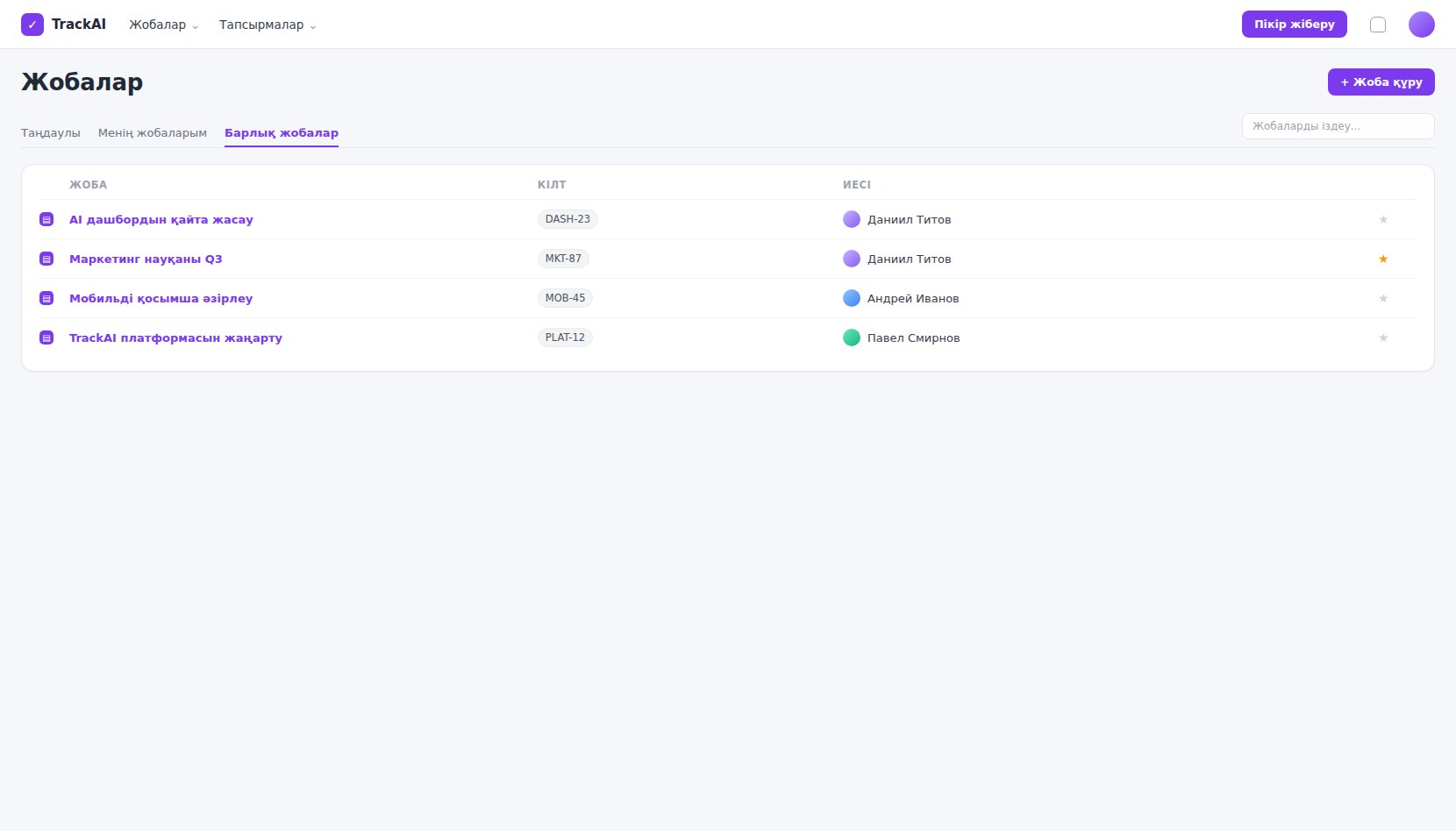Click the КІЛТ column header
The width and height of the screenshot is (1456, 831).
[x=552, y=185]
